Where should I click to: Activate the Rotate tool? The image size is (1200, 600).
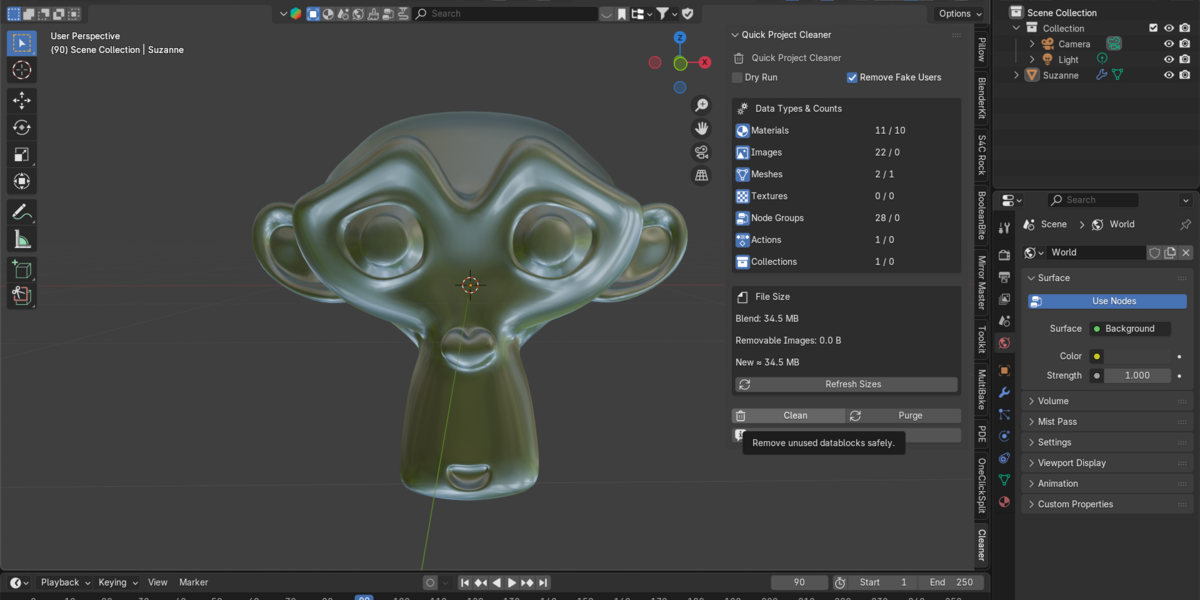(22, 127)
